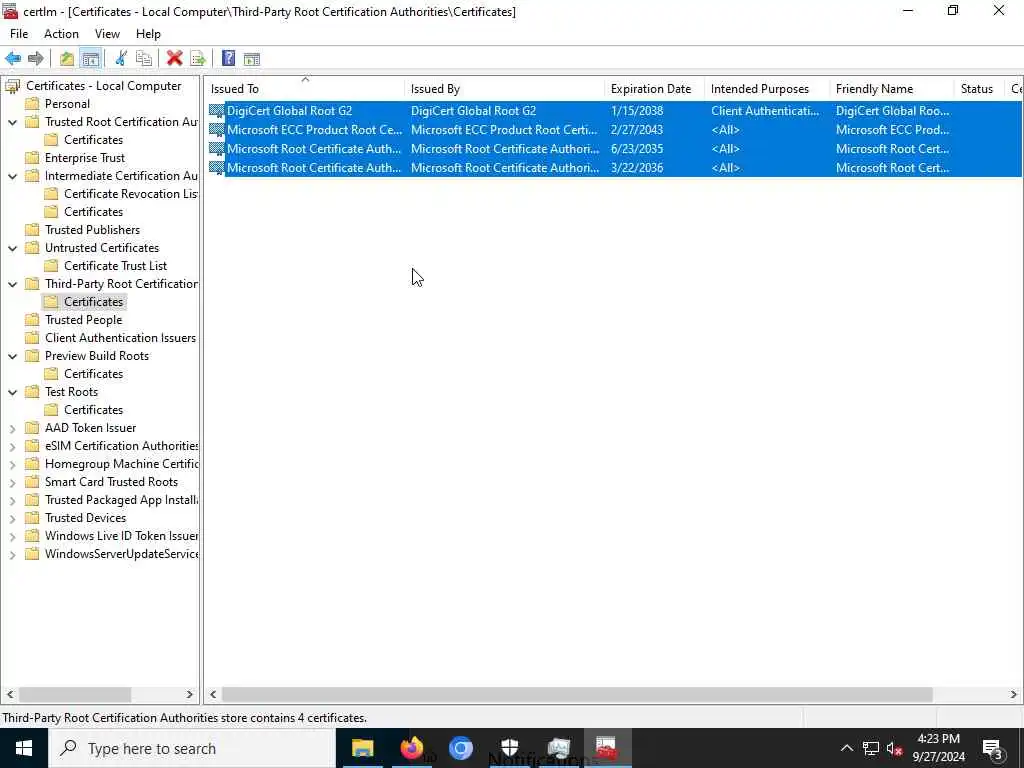This screenshot has width=1024, height=768.
Task: Sort by Friendly Name column header
Action: (x=891, y=89)
